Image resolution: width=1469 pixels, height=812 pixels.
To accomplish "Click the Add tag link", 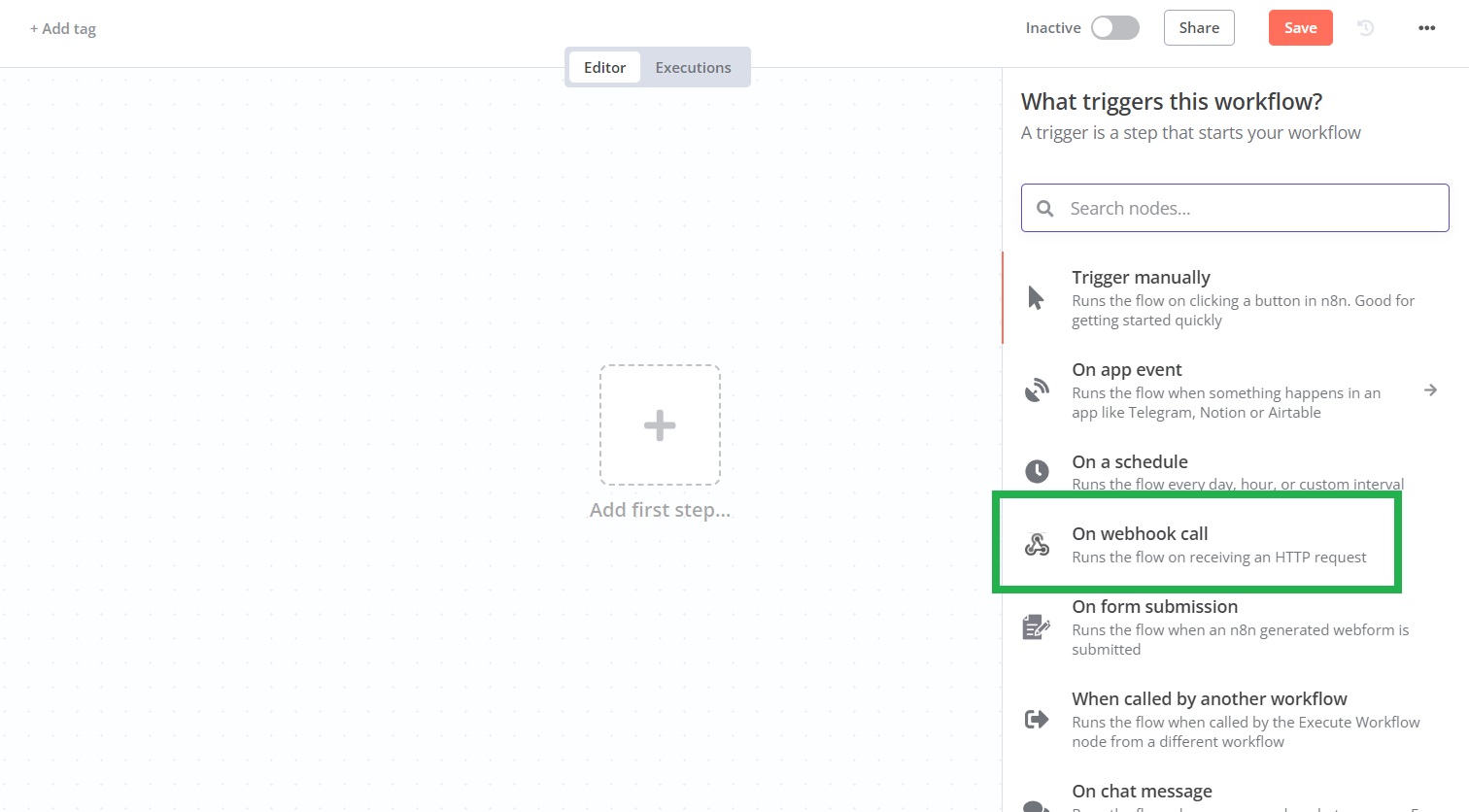I will point(63,29).
